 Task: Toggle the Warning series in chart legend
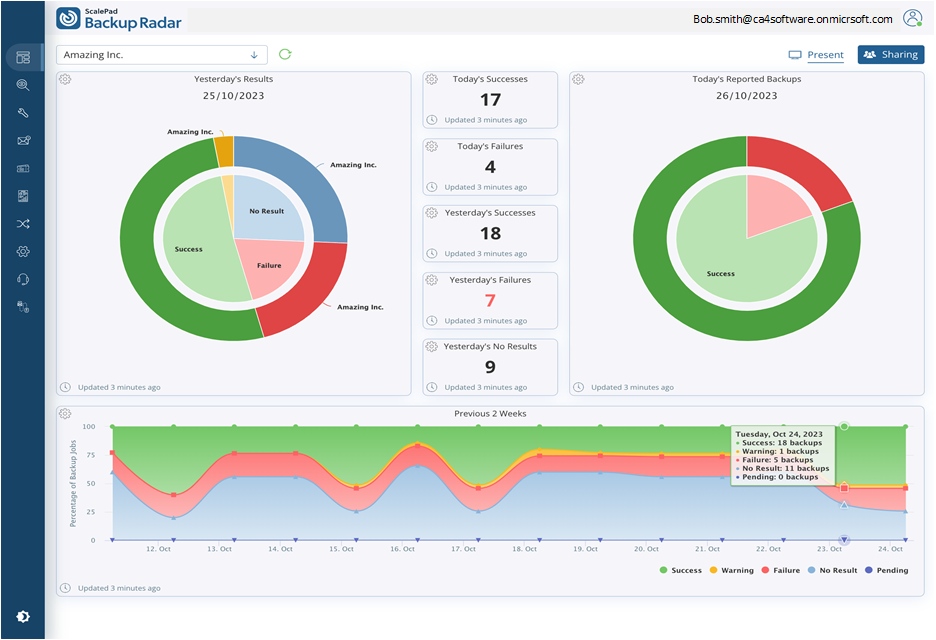[731, 570]
